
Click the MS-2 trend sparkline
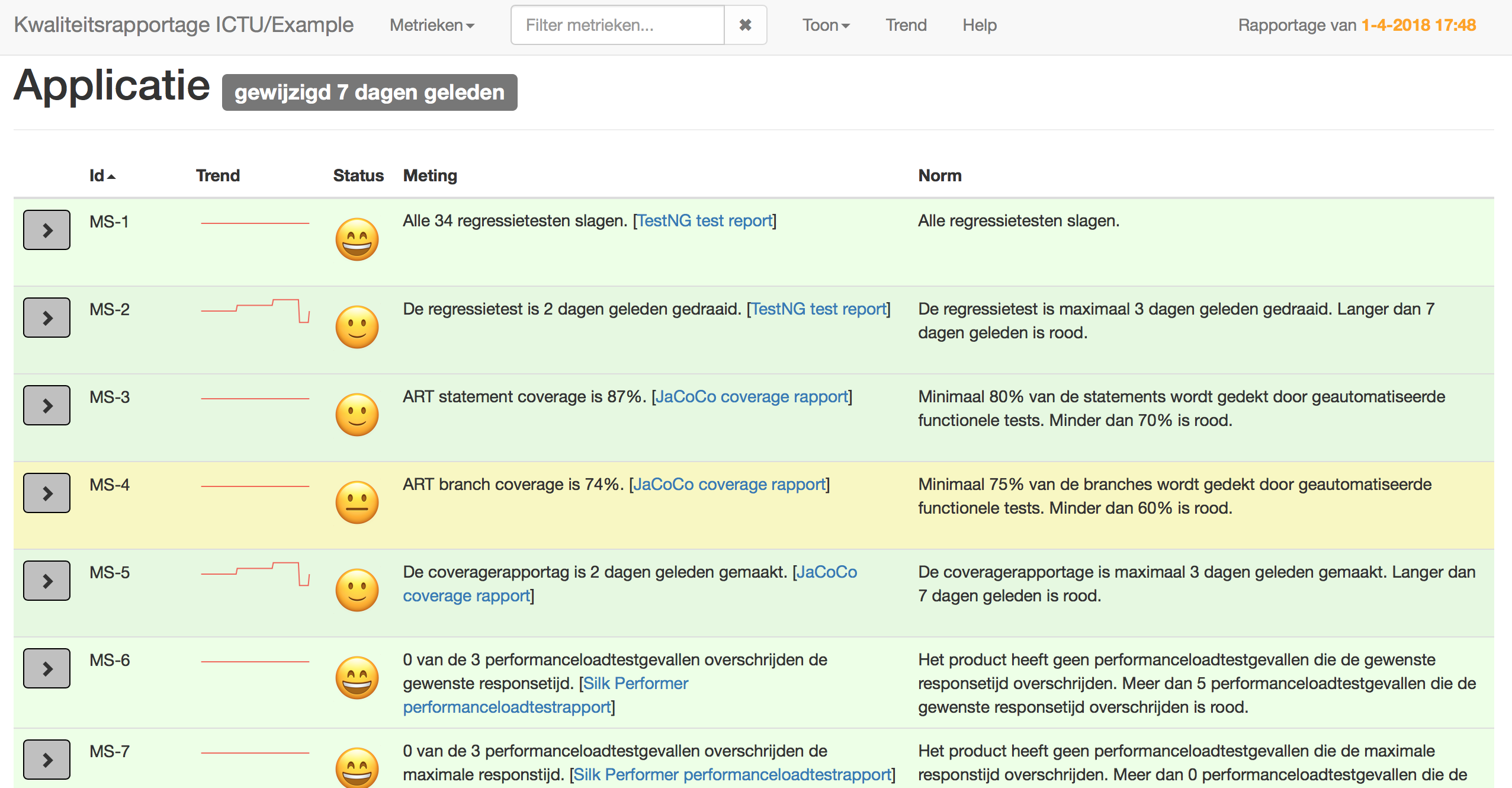tap(255, 310)
